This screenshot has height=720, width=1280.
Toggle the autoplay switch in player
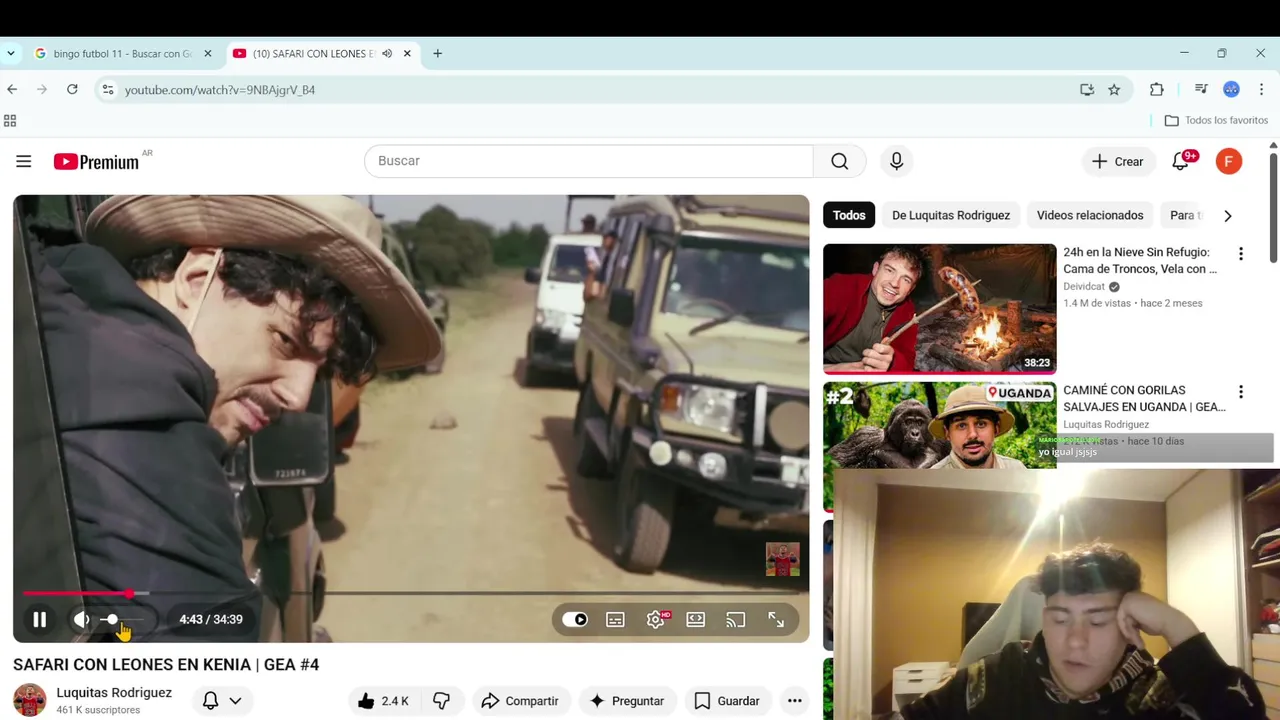coord(575,619)
